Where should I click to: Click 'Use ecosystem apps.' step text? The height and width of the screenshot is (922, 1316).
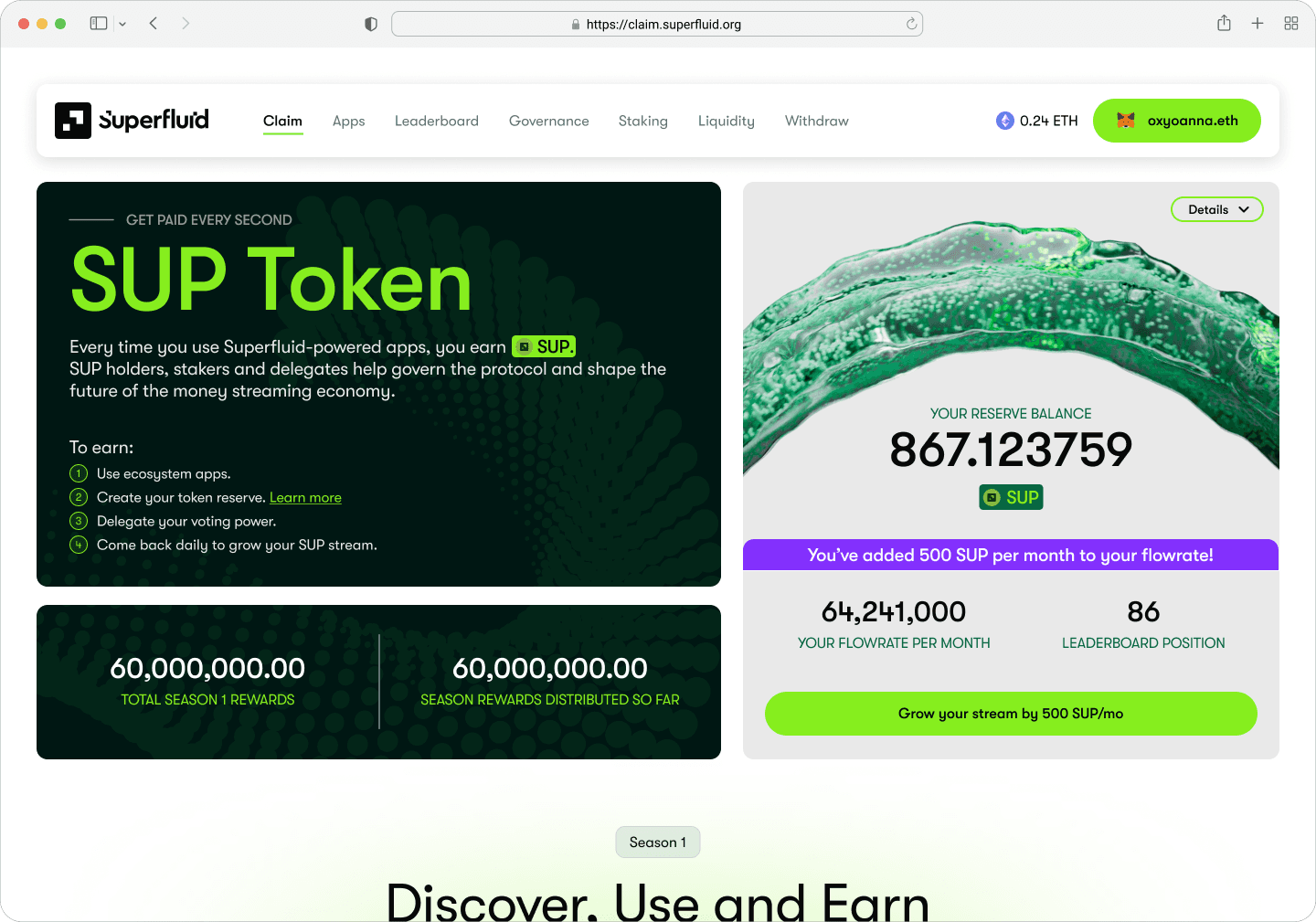[164, 473]
